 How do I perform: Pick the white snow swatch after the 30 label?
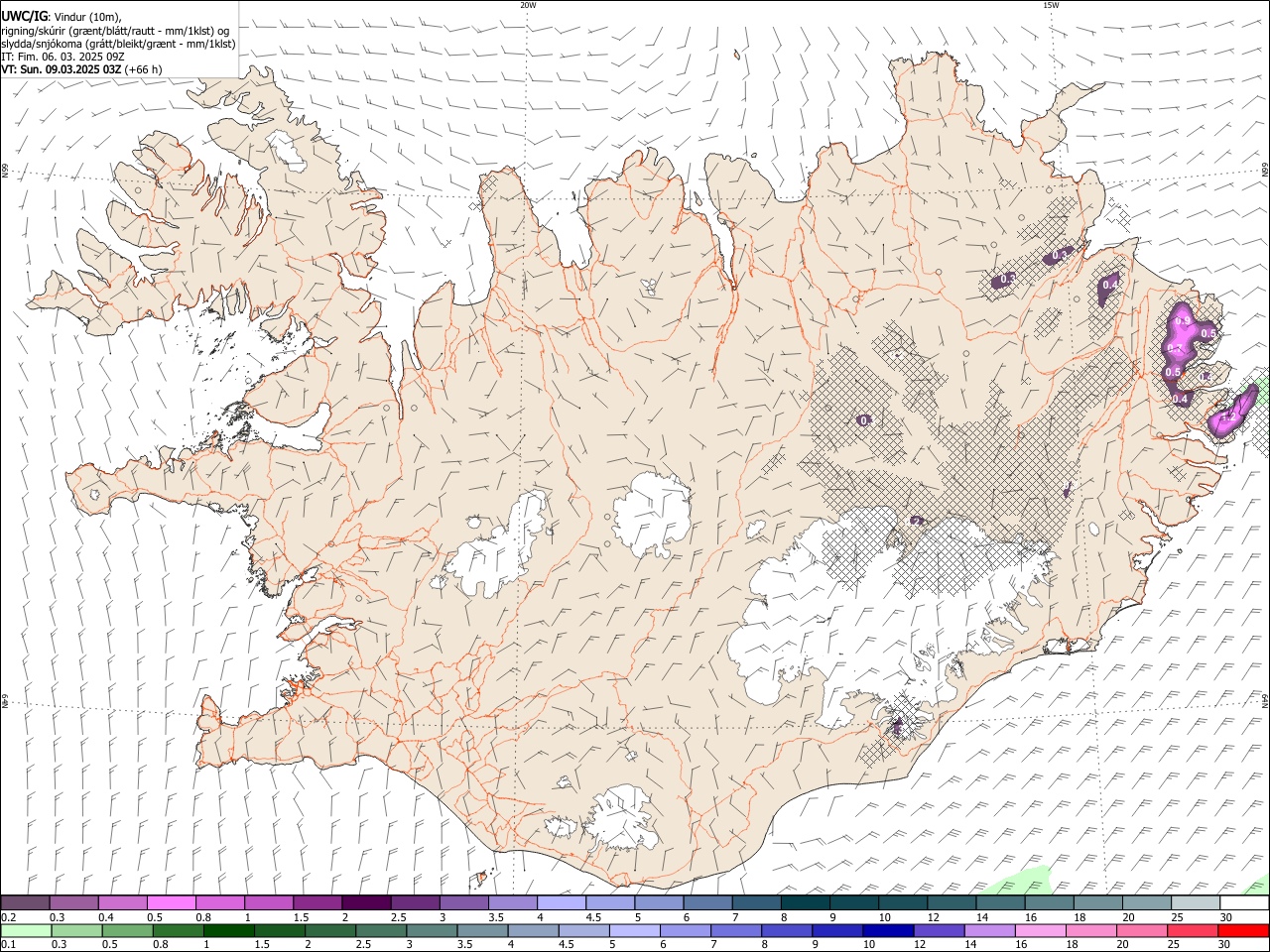click(x=1244, y=902)
